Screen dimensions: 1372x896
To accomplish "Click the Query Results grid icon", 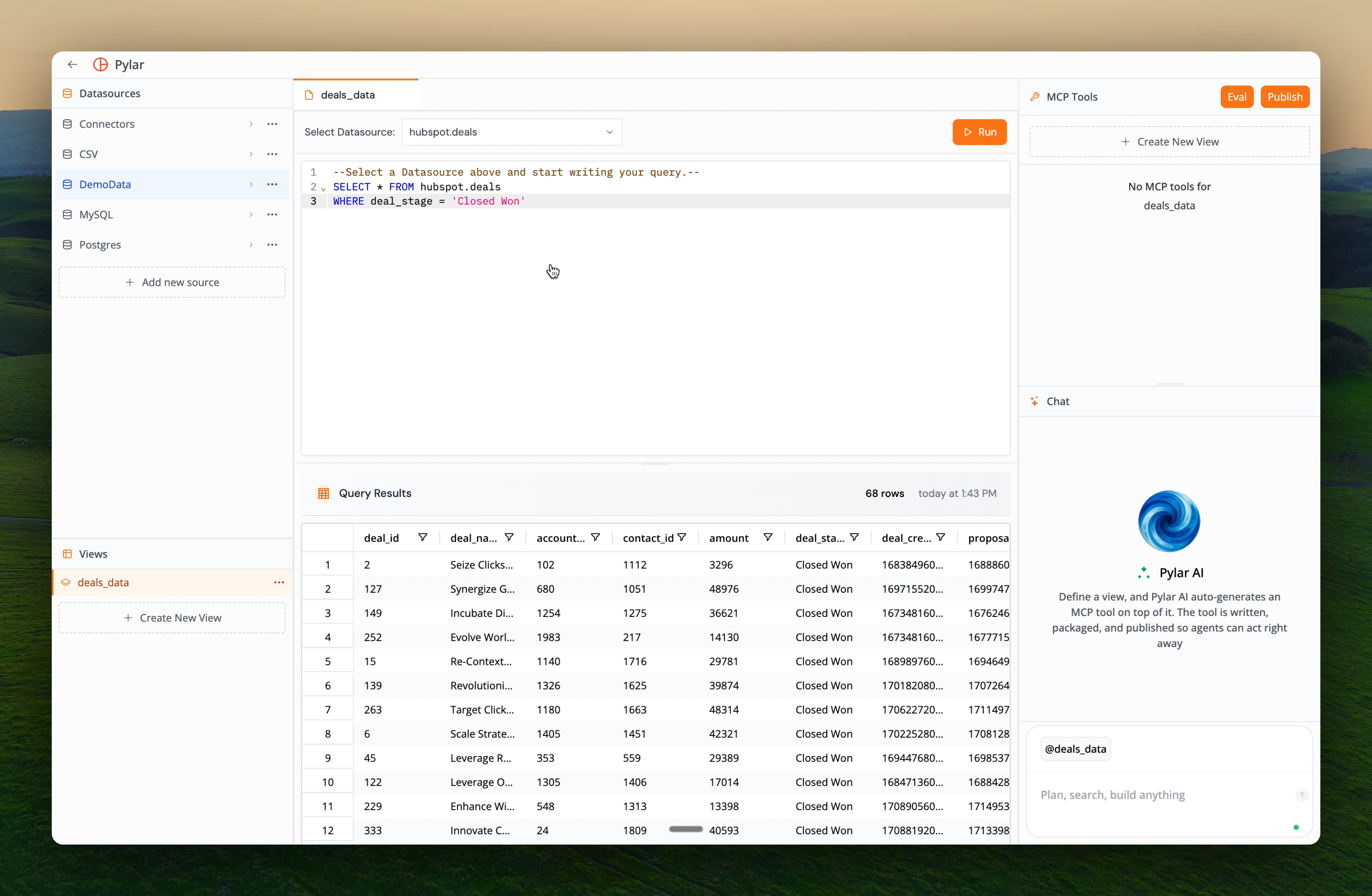I will [x=324, y=493].
